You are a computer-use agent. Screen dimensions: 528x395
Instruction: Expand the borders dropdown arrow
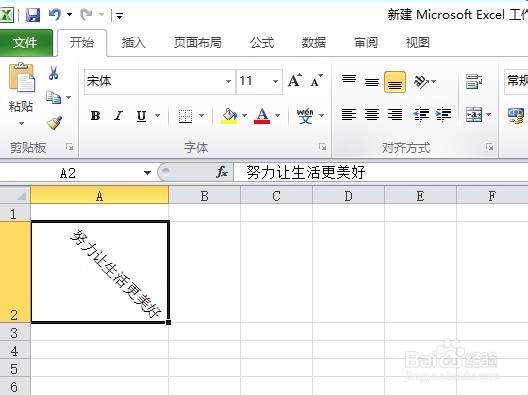[x=201, y=116]
